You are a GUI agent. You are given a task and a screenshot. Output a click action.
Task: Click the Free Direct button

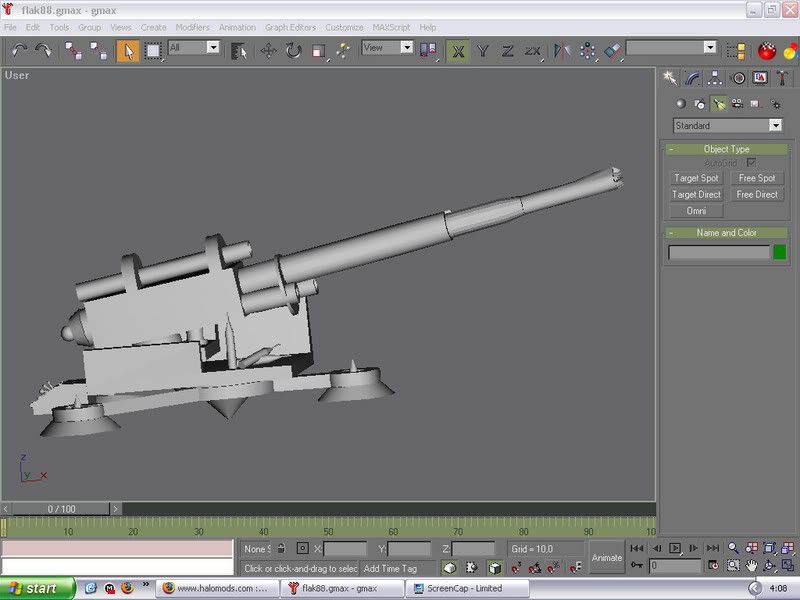tap(757, 194)
